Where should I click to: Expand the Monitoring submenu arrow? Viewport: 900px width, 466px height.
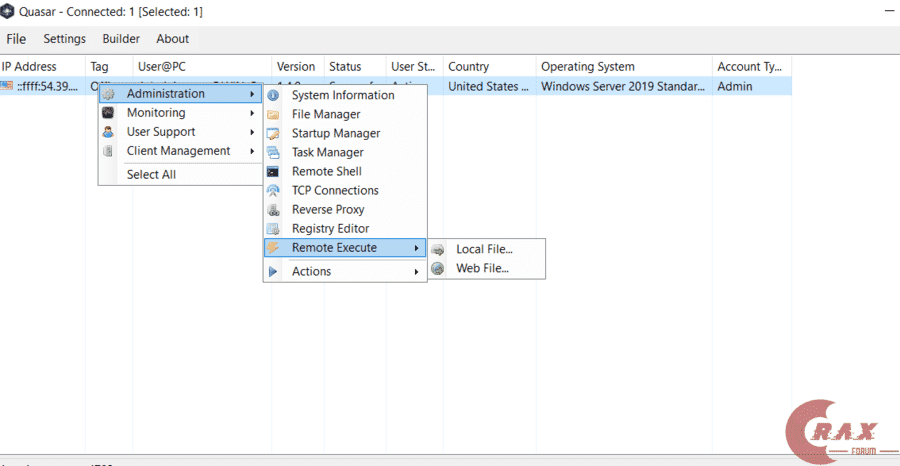tap(252, 113)
